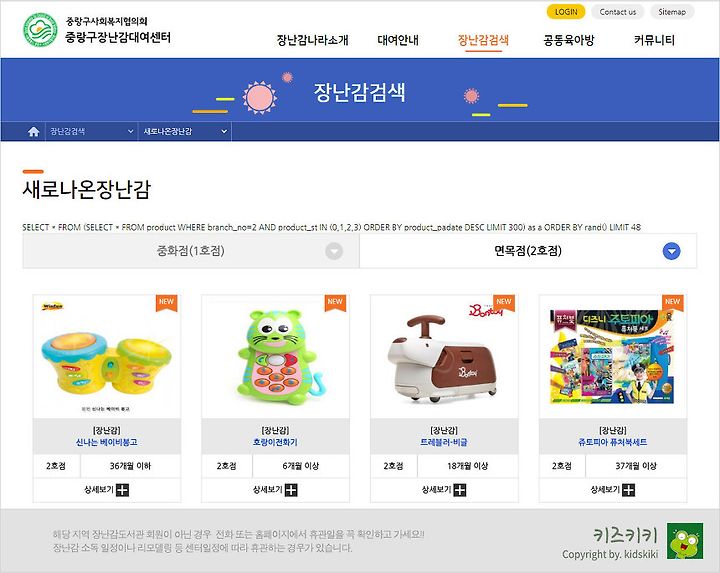The width and height of the screenshot is (720, 573).
Task: Select the 면목점(2호점) branch tab
Action: point(528,251)
